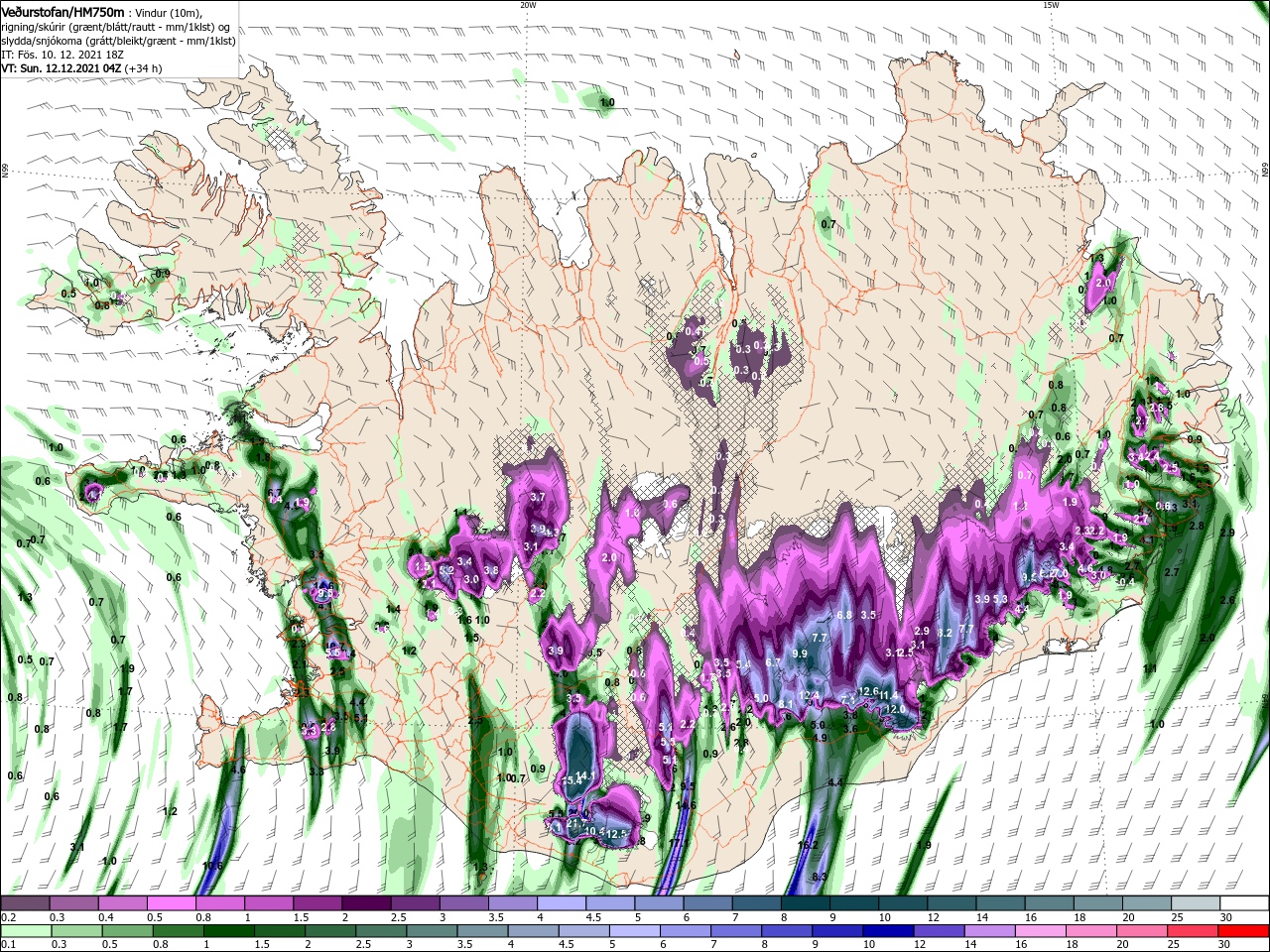Click the "0.1" label on the rain scale
The image size is (1270, 952).
click(8, 944)
